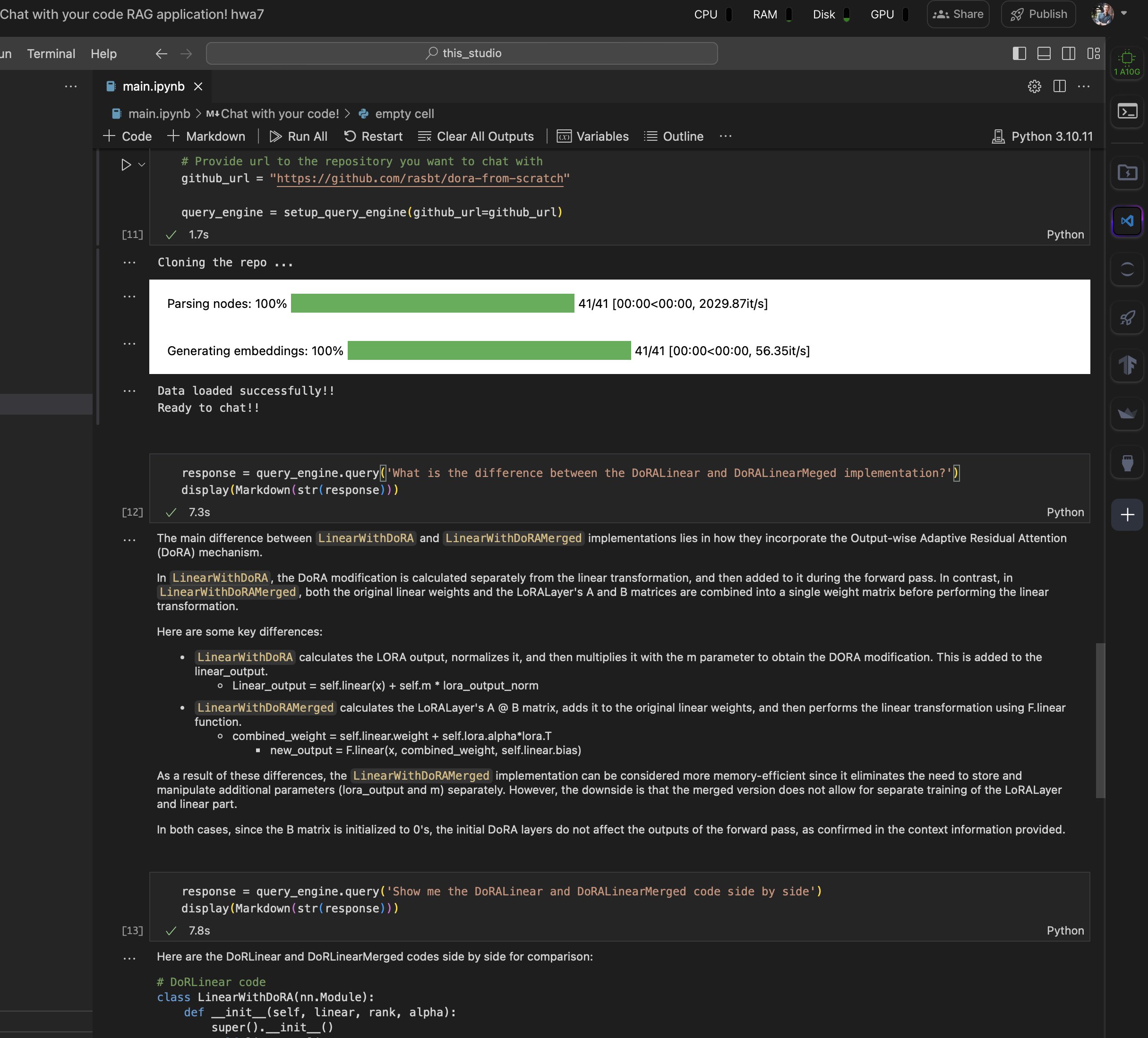The image size is (1148, 1038).
Task: Click the Disk usage indicator
Action: pos(831,14)
